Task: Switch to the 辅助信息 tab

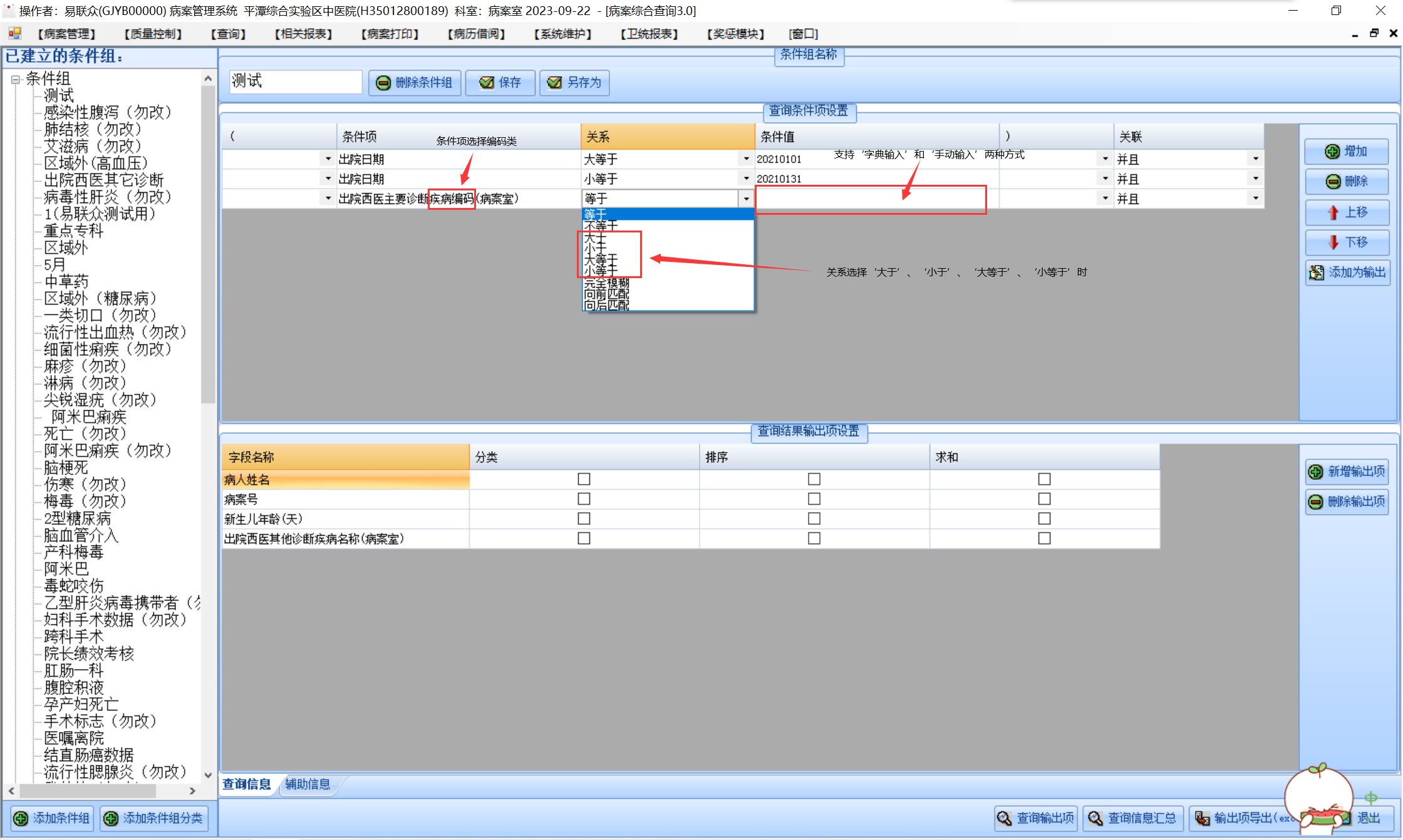Action: (x=308, y=784)
